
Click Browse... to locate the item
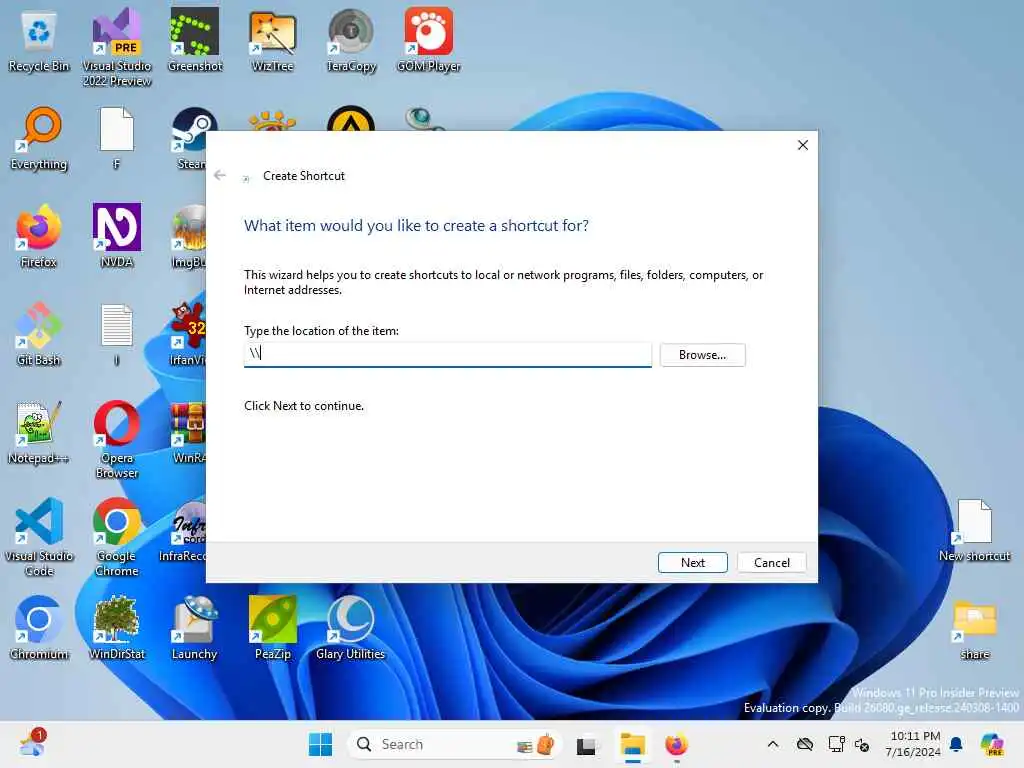coord(702,355)
